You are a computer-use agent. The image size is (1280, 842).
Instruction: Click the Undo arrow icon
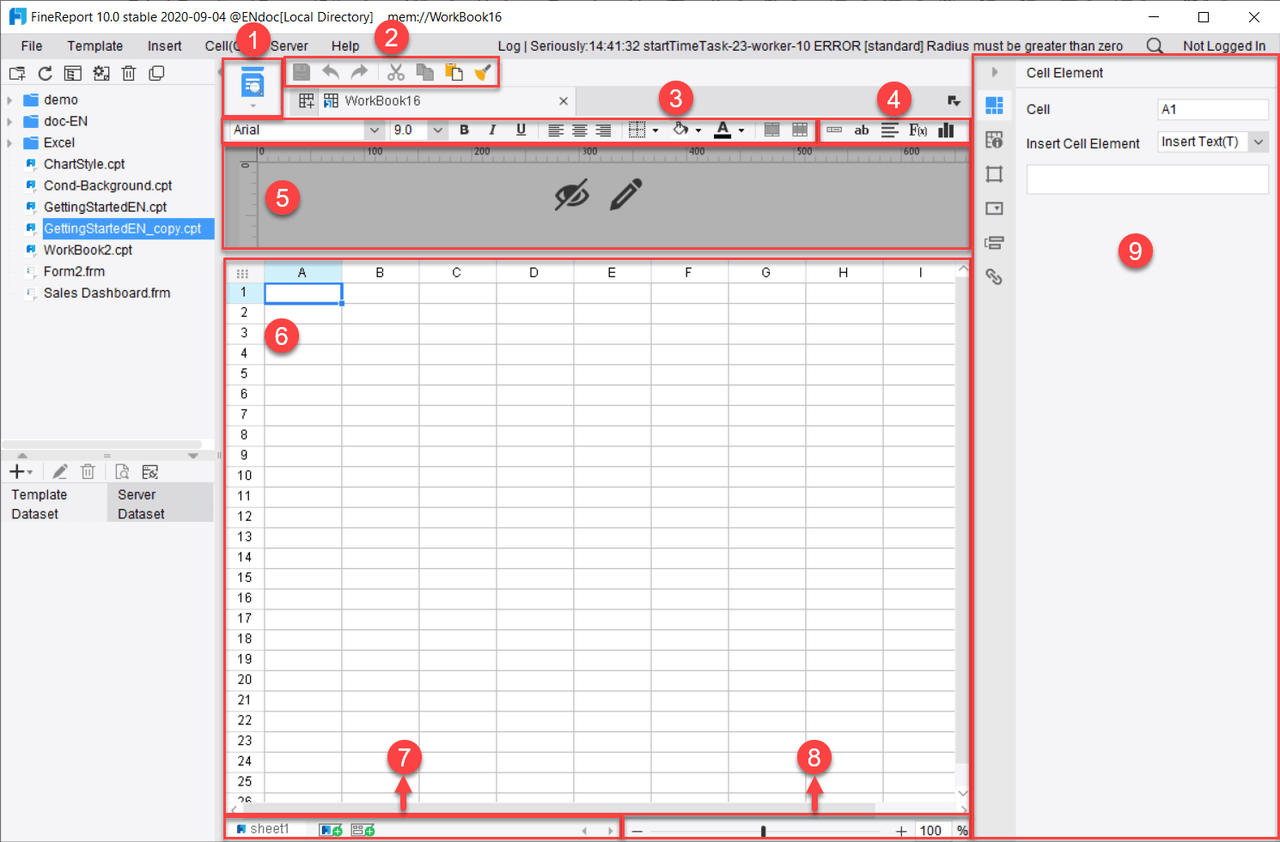coord(330,72)
